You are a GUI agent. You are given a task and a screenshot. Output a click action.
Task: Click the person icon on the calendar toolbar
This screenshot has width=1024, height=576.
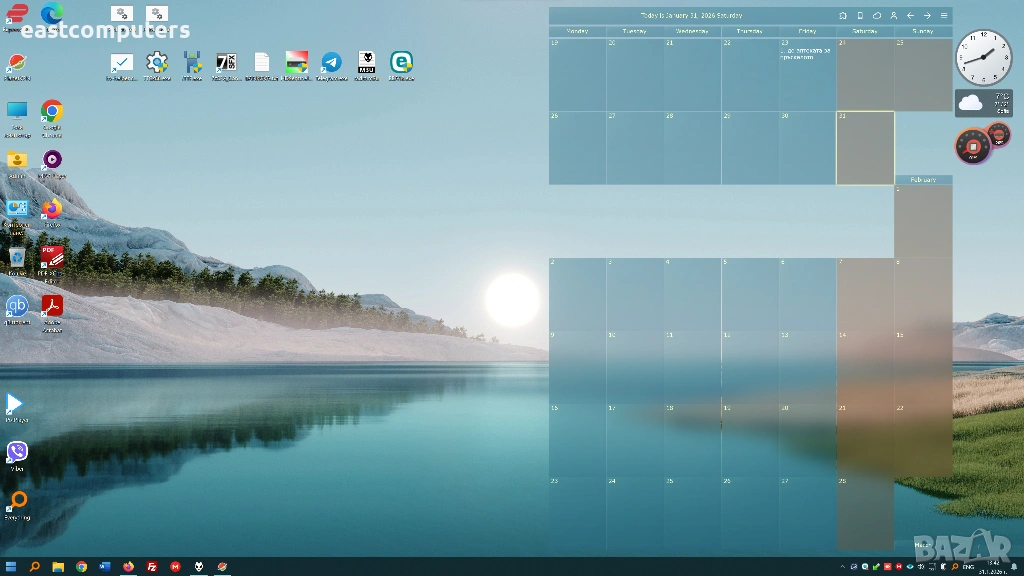(x=892, y=16)
